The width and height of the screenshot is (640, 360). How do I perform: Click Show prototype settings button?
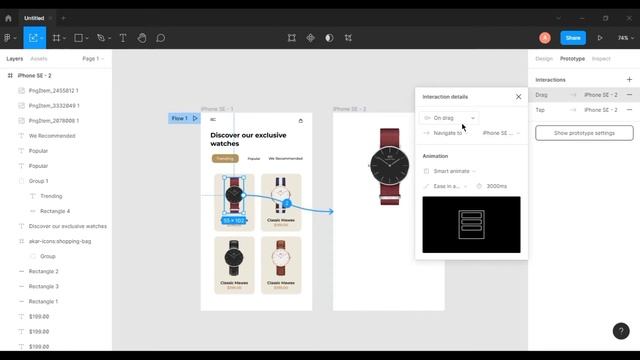[x=584, y=133]
